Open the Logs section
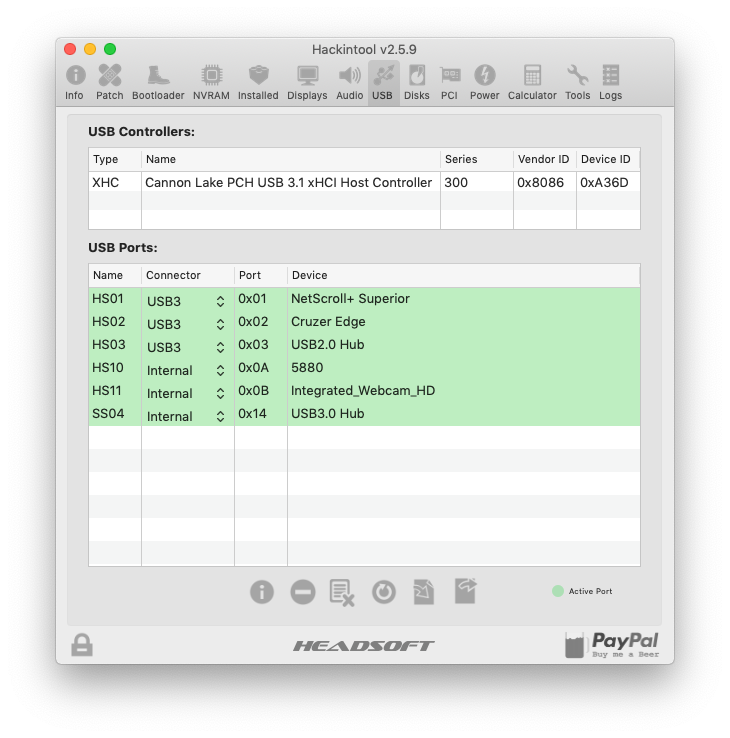This screenshot has height=738, width=730. (x=610, y=83)
